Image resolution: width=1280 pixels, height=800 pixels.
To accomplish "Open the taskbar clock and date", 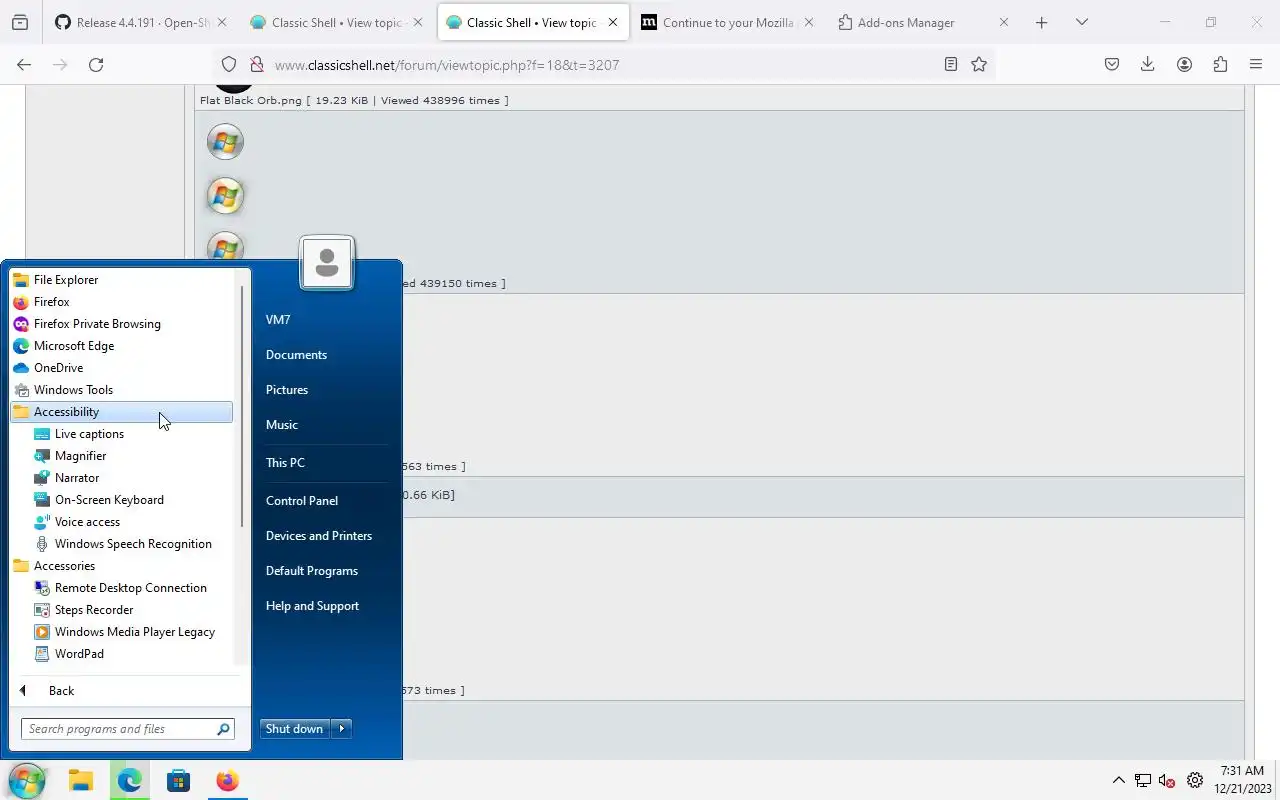I will click(x=1241, y=780).
